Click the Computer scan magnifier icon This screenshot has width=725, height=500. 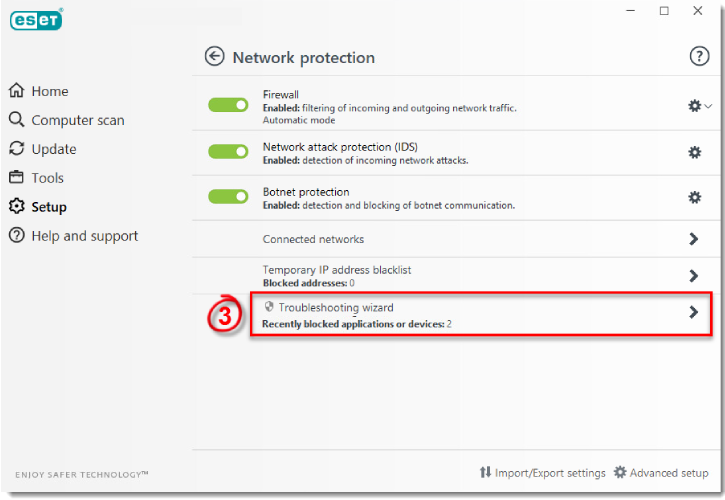[x=17, y=119]
